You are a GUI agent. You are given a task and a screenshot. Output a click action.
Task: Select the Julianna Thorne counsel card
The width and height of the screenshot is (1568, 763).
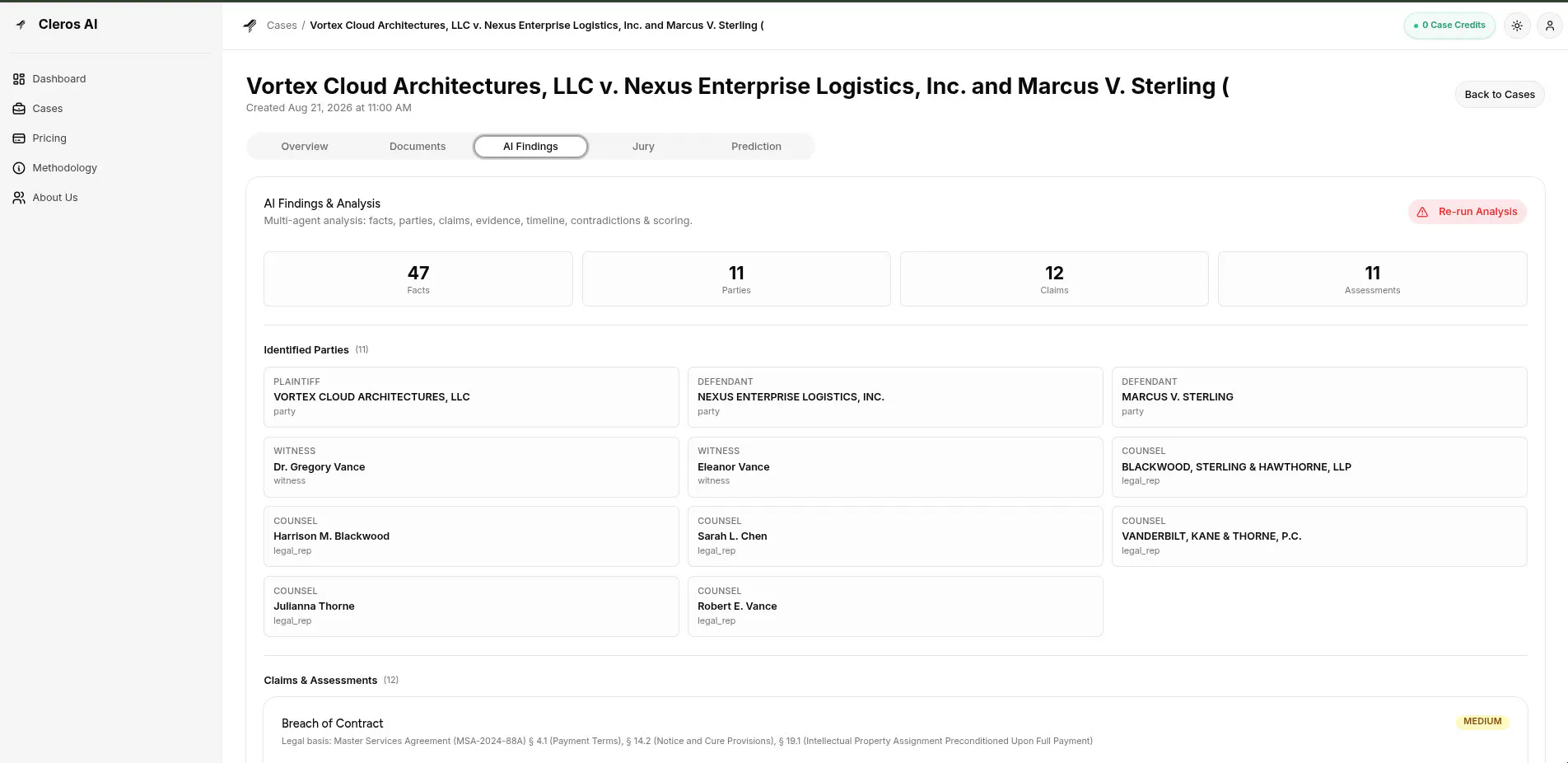click(471, 606)
